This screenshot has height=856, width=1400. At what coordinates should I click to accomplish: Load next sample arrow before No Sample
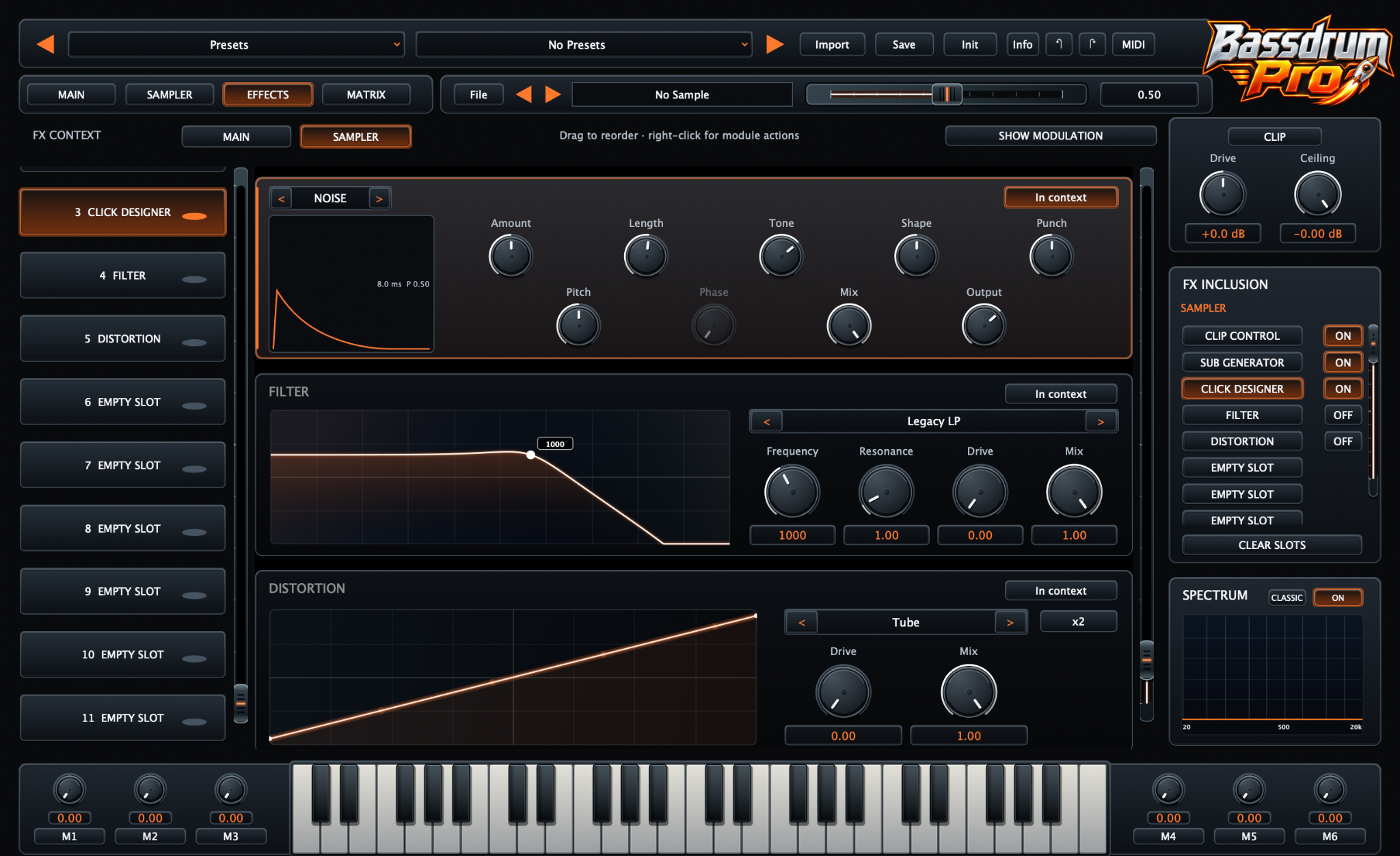552,94
